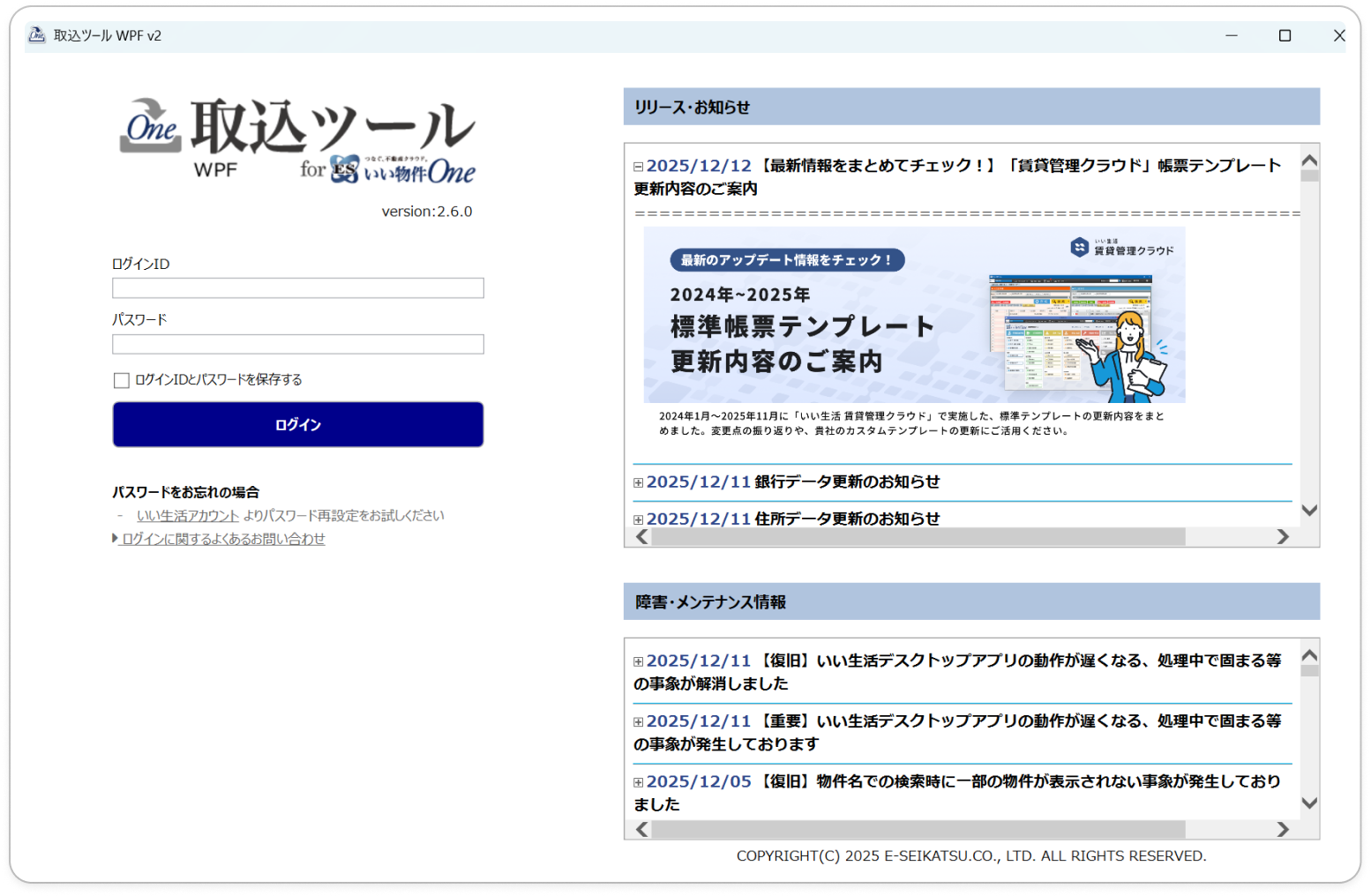Minimize the 取込ツール WPF v2 window
This screenshot has height=896, width=1371.
click(1232, 35)
